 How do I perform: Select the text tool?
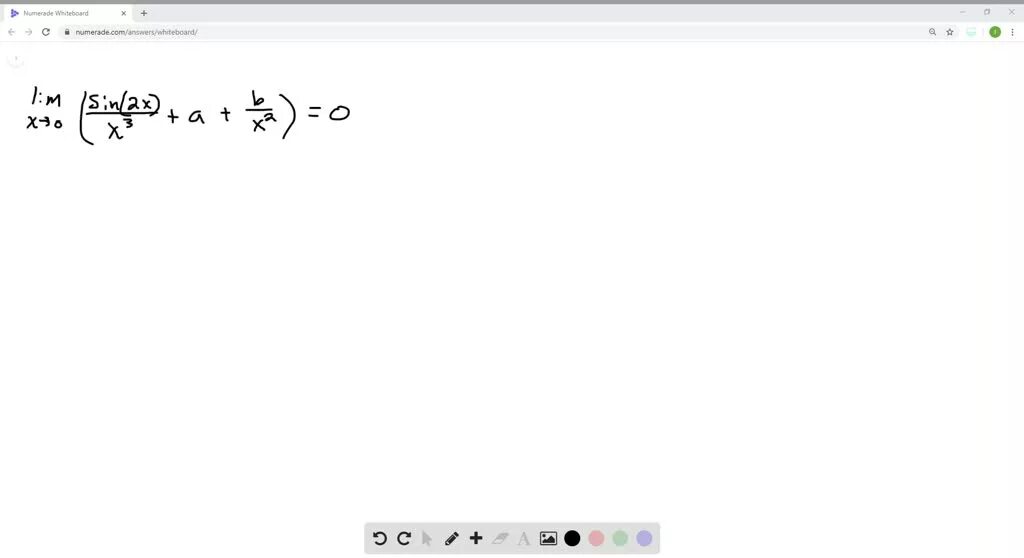coord(524,538)
